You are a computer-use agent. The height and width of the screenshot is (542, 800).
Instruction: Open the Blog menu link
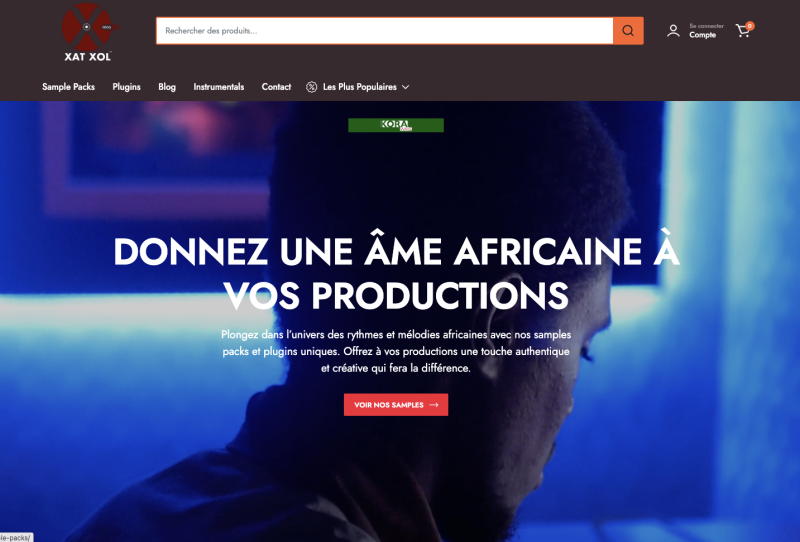pyautogui.click(x=167, y=87)
